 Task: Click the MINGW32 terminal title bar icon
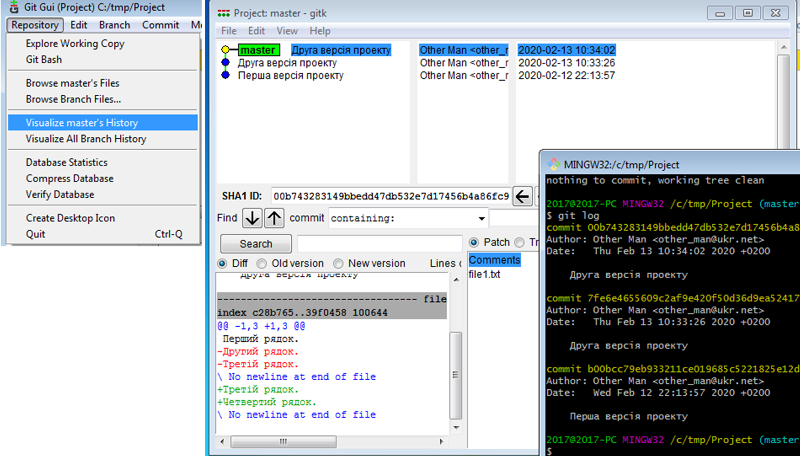coord(554,164)
